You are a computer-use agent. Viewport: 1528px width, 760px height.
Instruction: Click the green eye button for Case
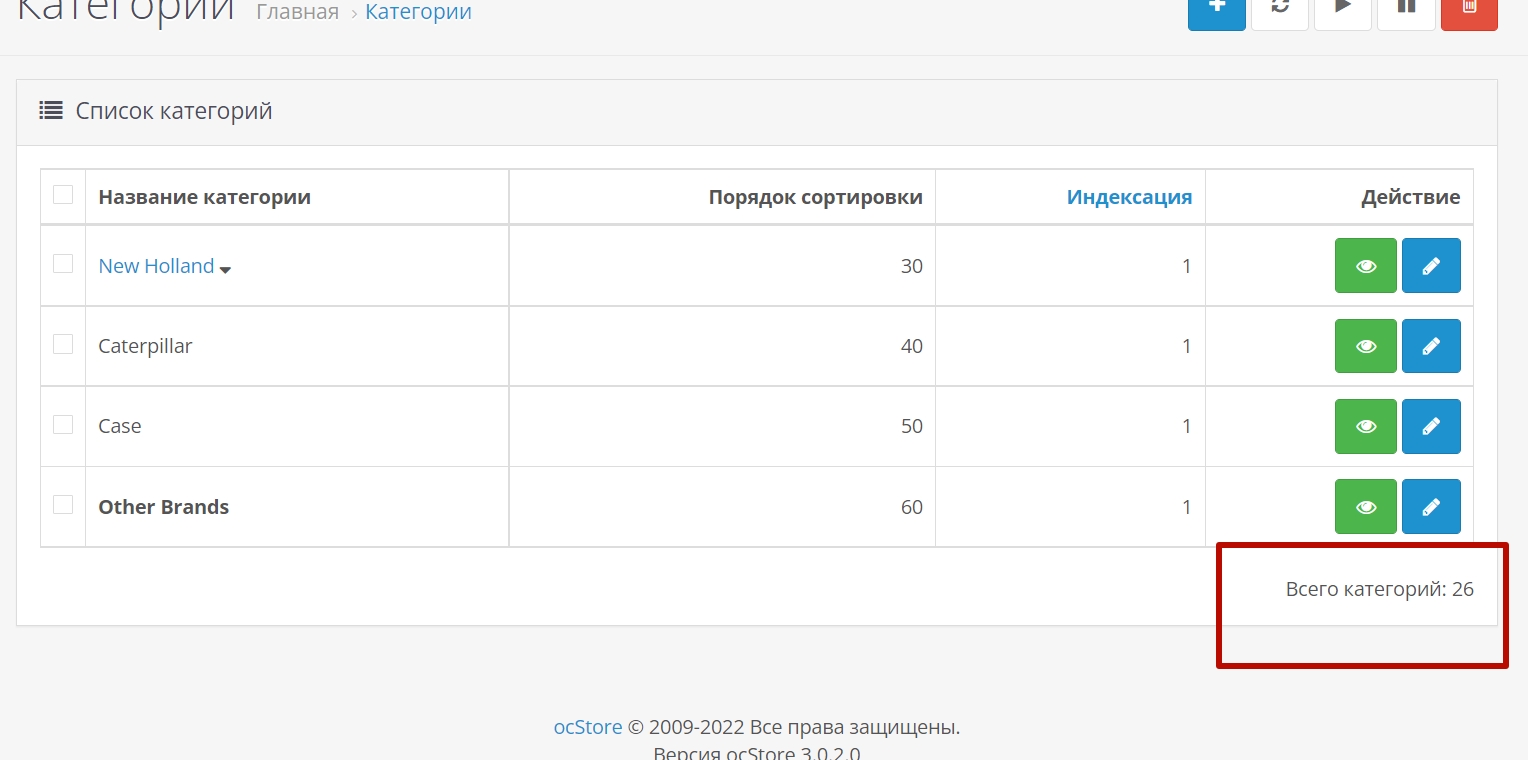(x=1365, y=426)
